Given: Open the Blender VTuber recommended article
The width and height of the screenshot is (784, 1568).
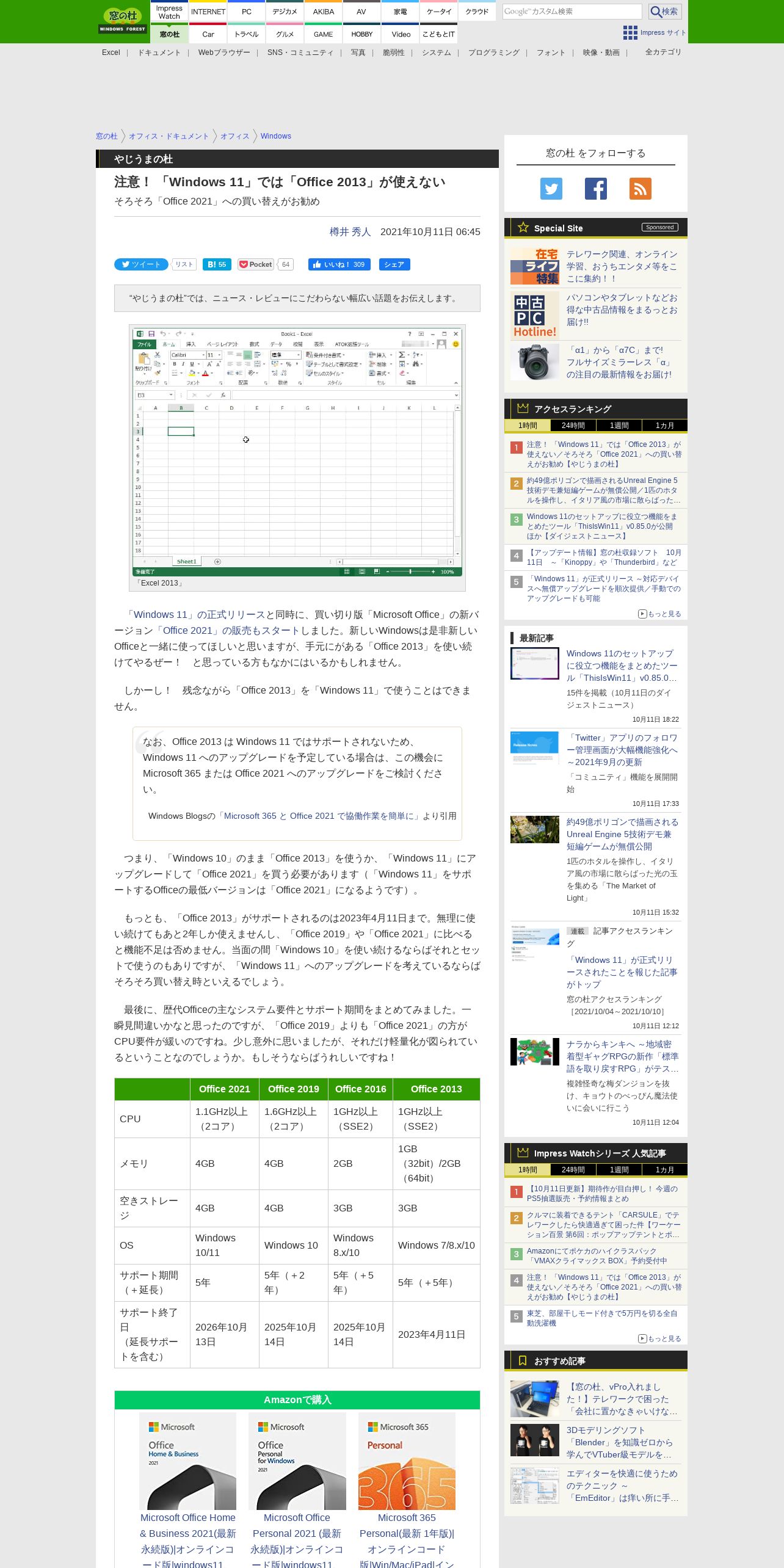Looking at the screenshot, I should [x=620, y=1442].
